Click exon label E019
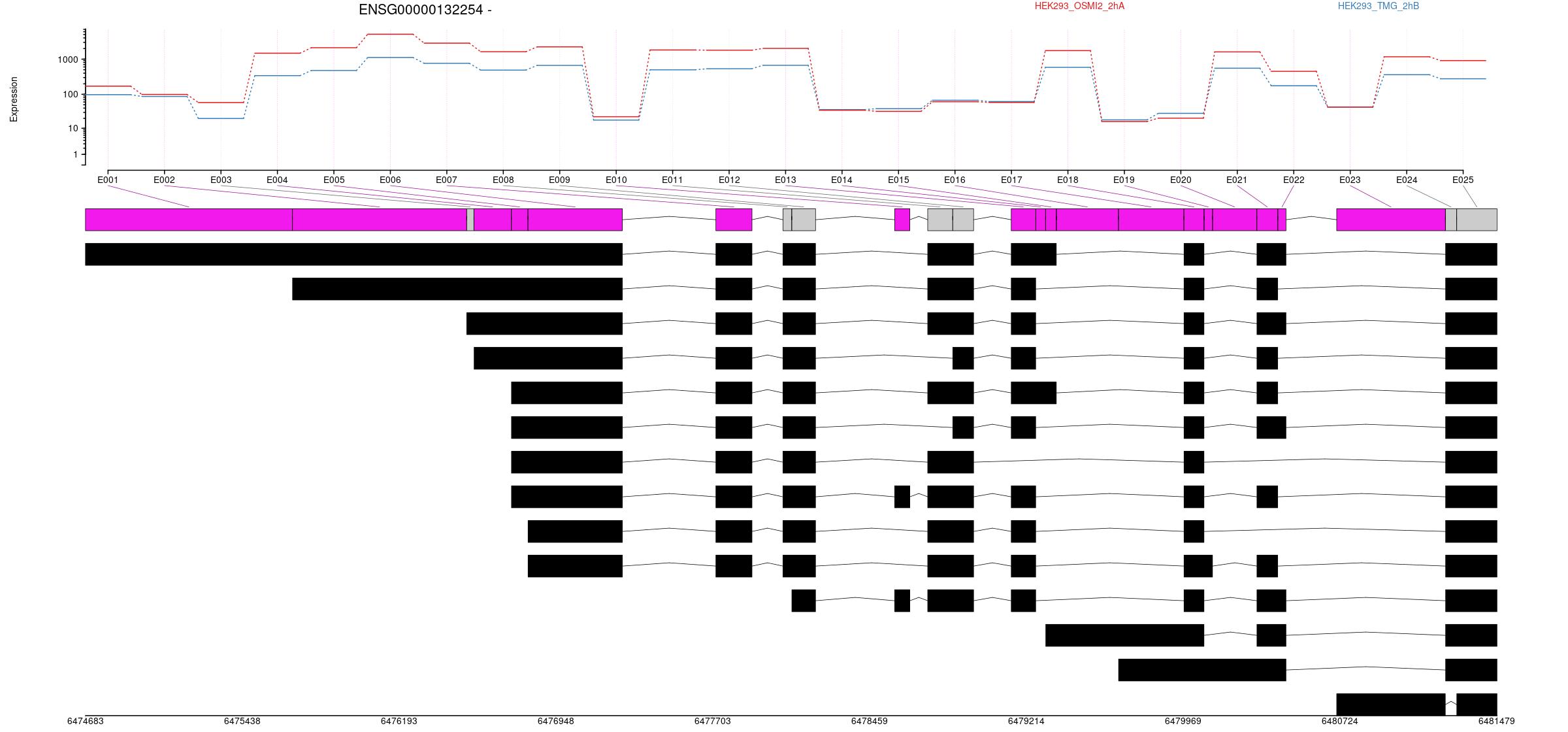The height and width of the screenshot is (732, 1568). click(x=1124, y=180)
